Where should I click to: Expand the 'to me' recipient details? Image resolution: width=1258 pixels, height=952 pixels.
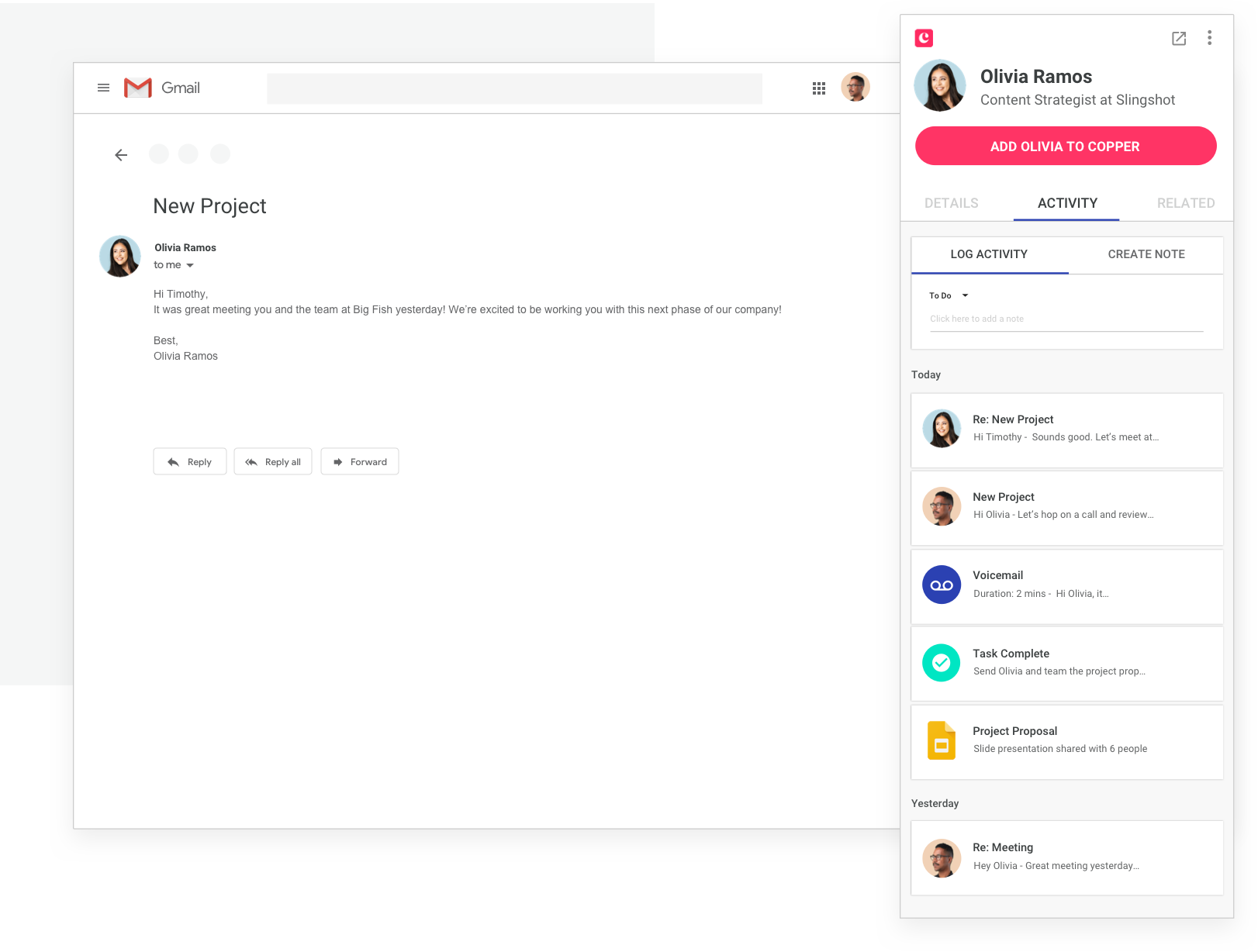point(190,265)
